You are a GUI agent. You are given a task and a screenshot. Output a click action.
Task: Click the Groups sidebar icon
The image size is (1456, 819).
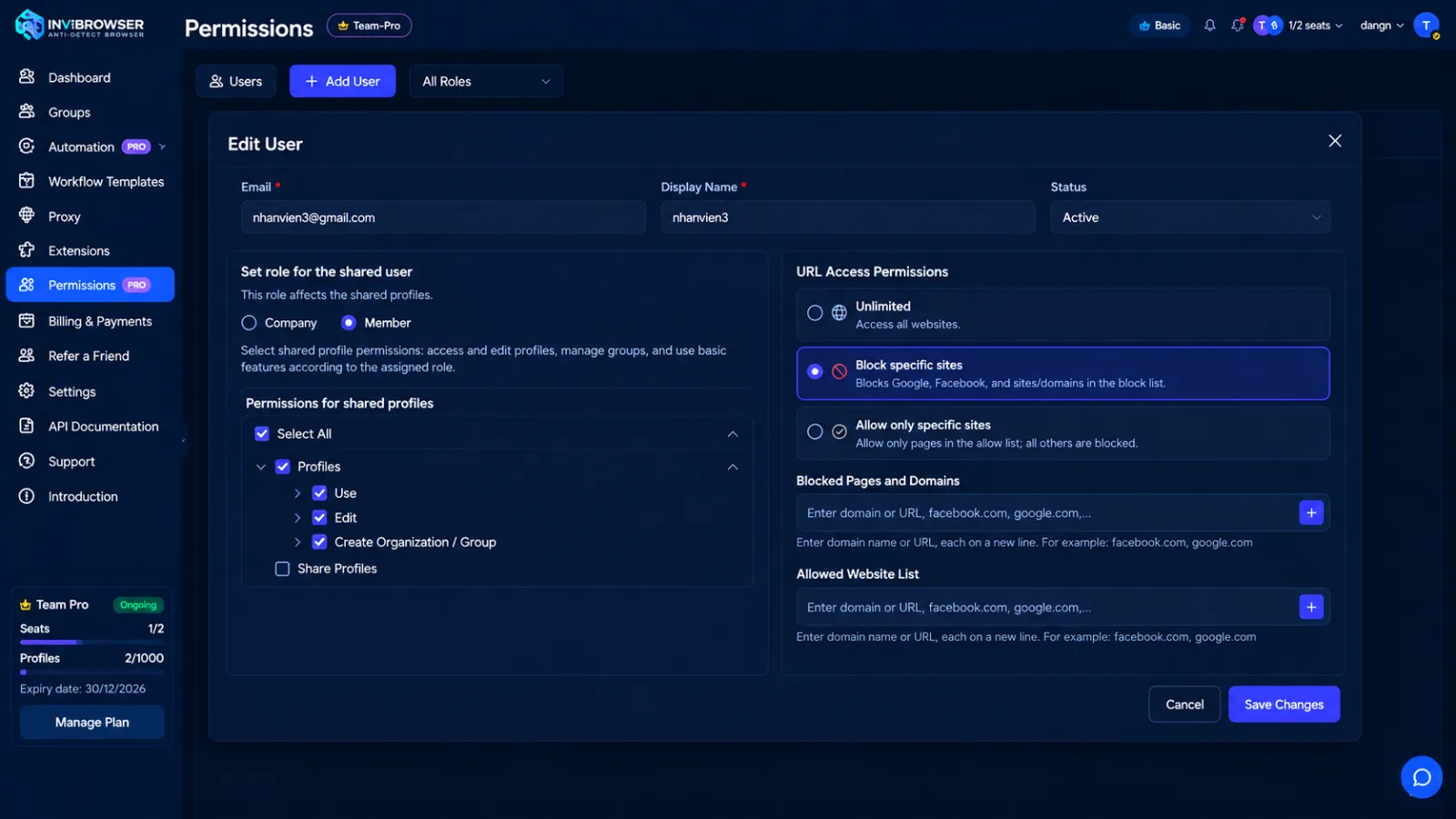[27, 112]
